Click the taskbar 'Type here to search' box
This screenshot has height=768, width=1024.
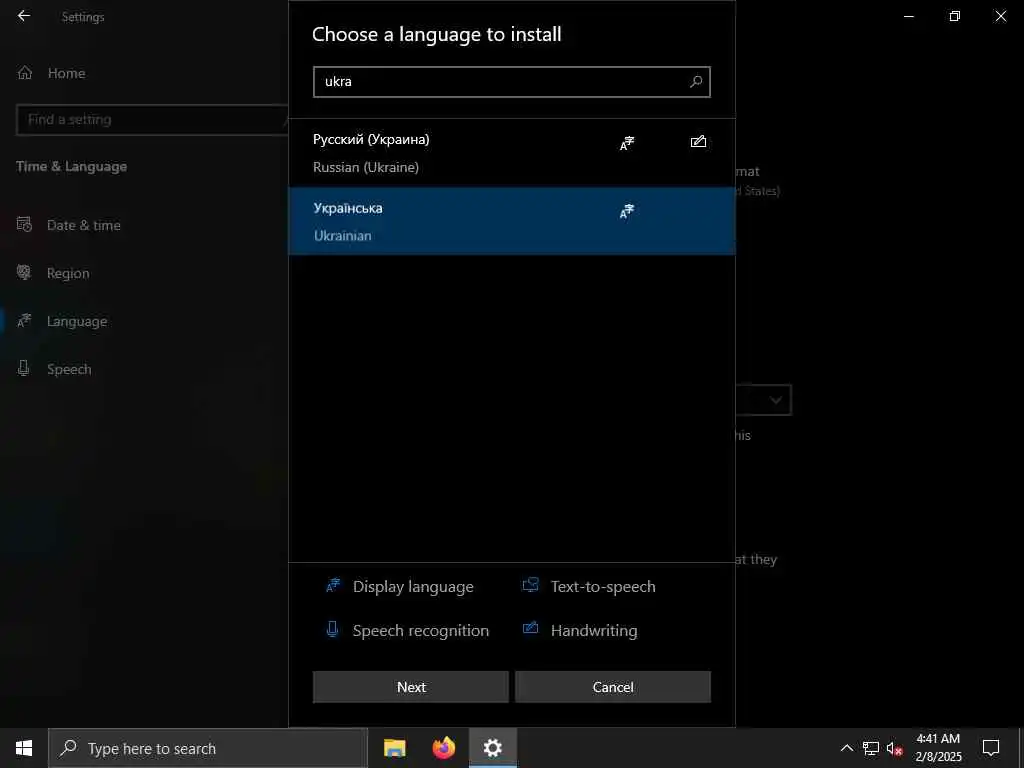pyautogui.click(x=208, y=748)
